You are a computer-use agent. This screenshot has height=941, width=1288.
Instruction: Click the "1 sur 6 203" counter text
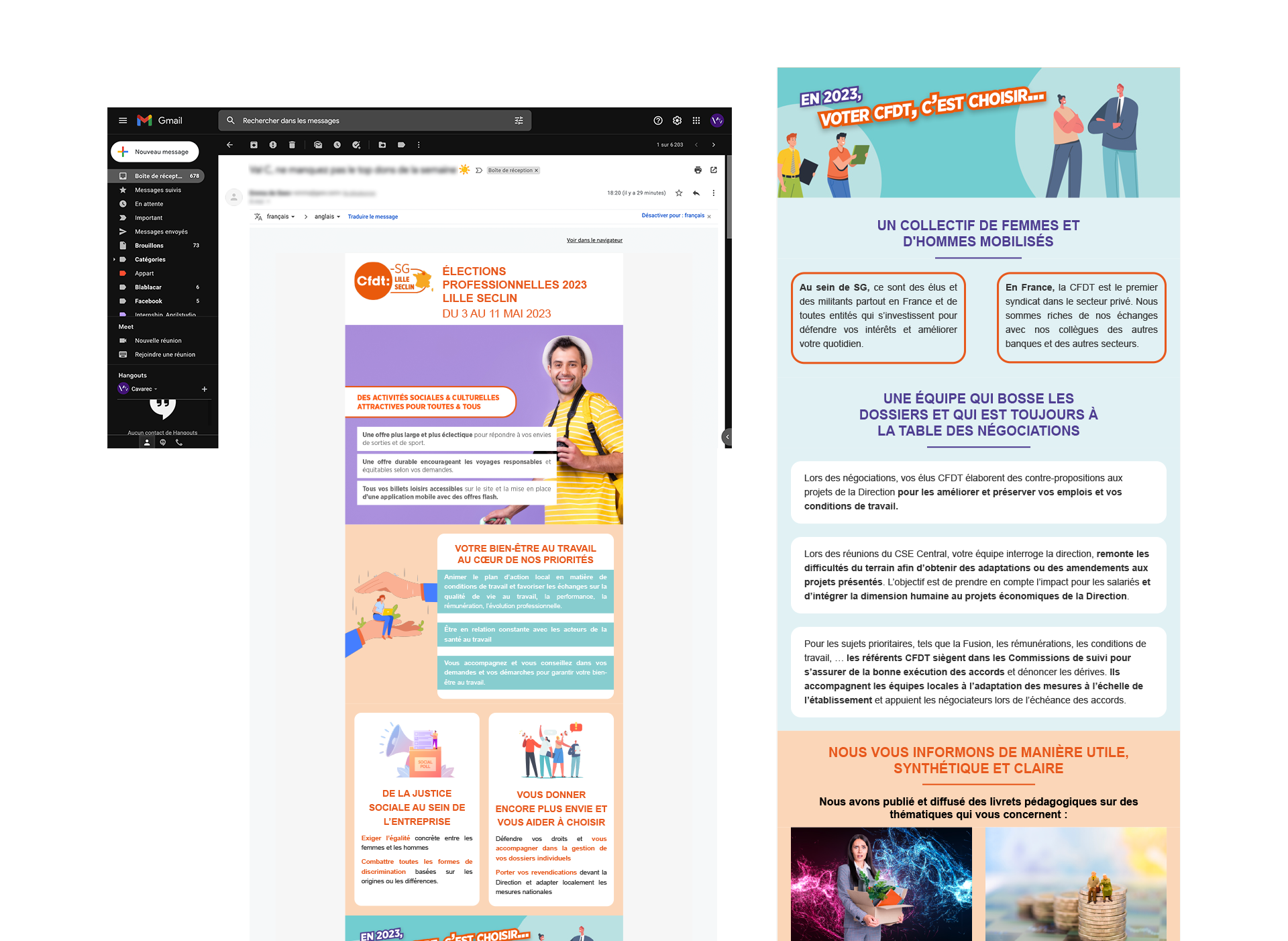tap(669, 145)
